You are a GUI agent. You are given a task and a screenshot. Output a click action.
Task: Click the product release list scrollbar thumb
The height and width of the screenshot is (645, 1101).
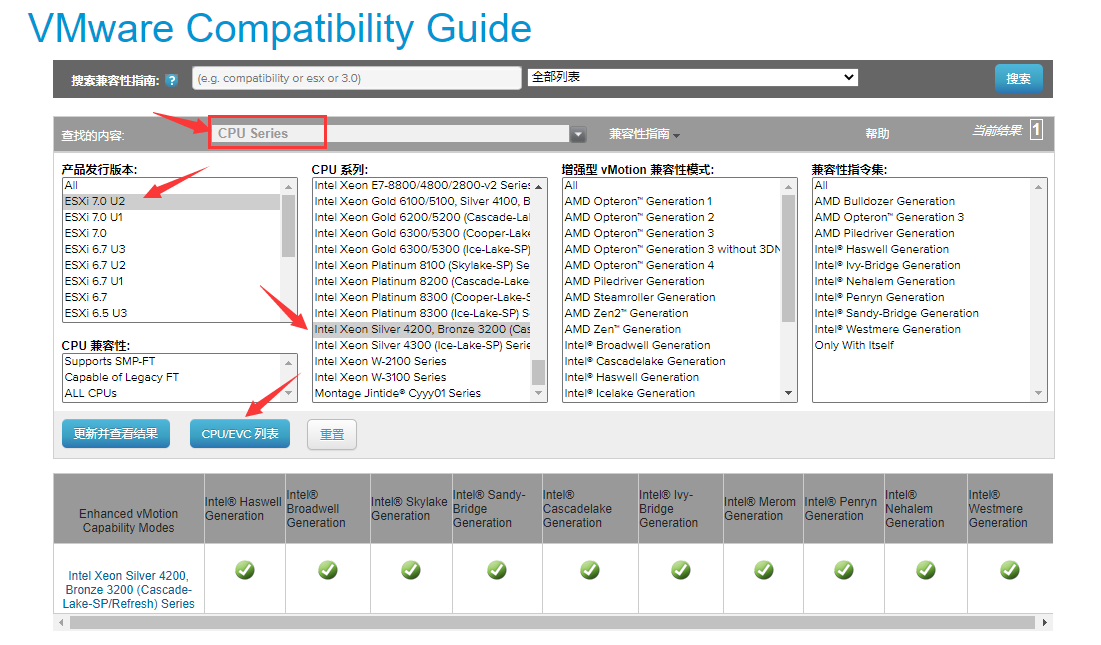tap(289, 226)
